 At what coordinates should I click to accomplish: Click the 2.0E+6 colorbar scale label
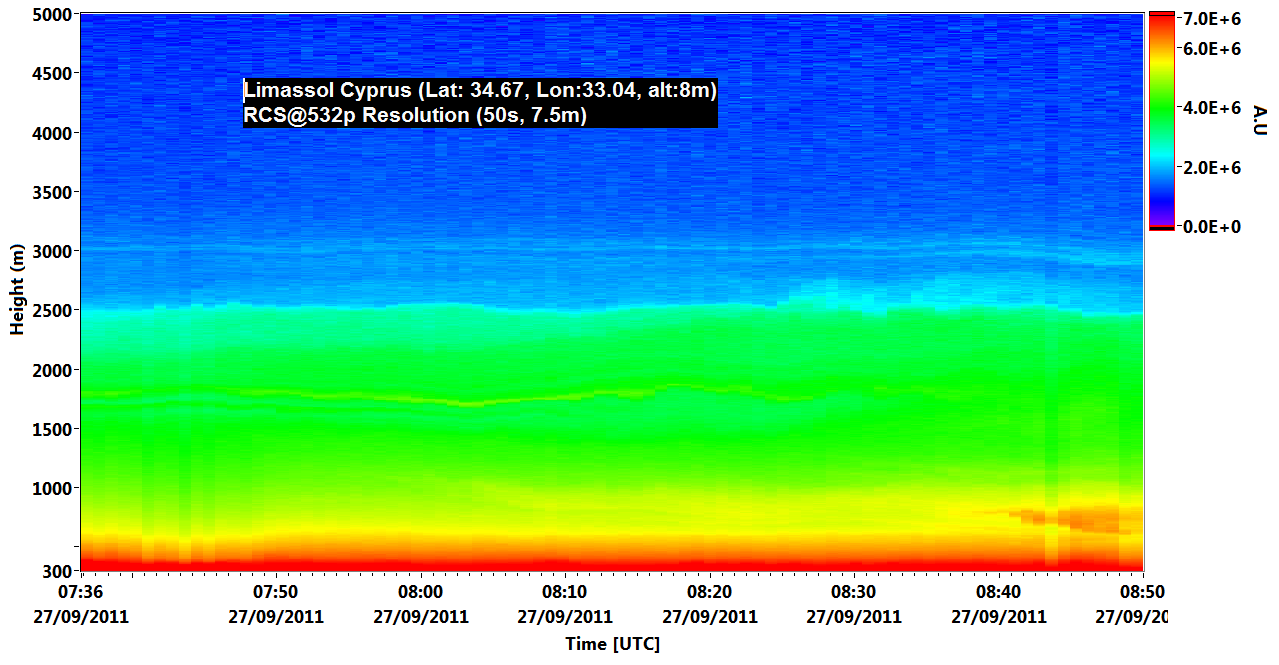coord(1212,167)
